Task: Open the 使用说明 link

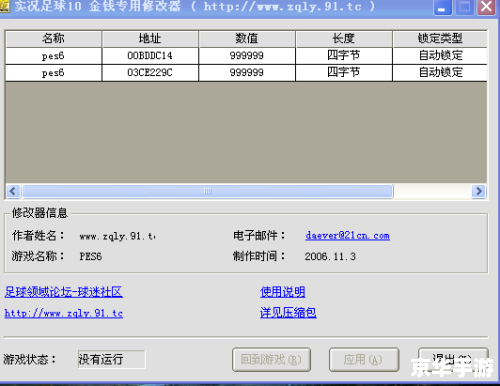Action: coord(282,292)
